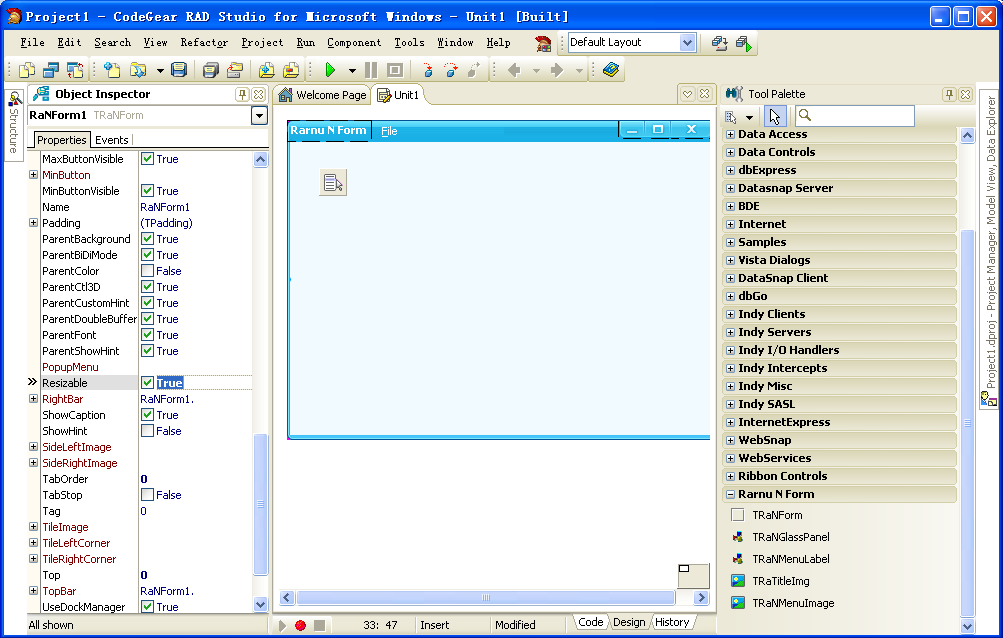Click the red record macro button

coord(300,625)
